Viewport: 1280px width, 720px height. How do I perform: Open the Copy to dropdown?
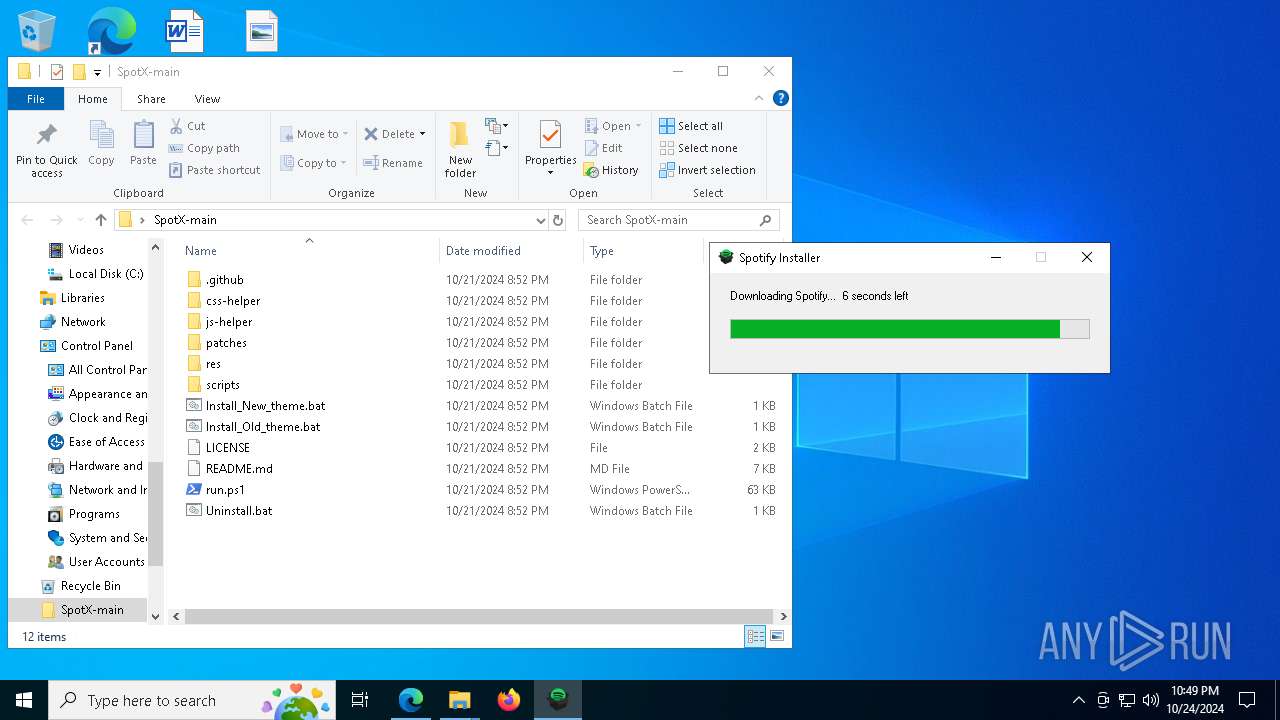(314, 163)
